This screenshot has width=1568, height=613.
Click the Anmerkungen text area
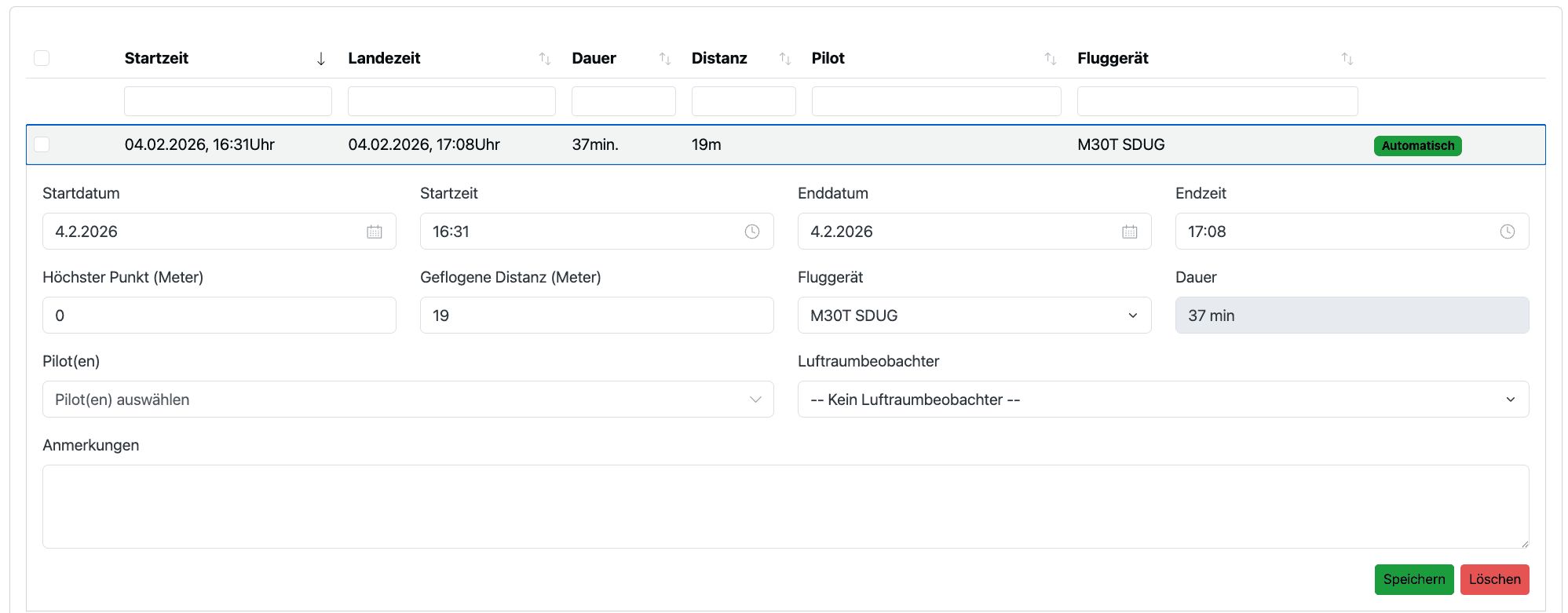pos(785,506)
